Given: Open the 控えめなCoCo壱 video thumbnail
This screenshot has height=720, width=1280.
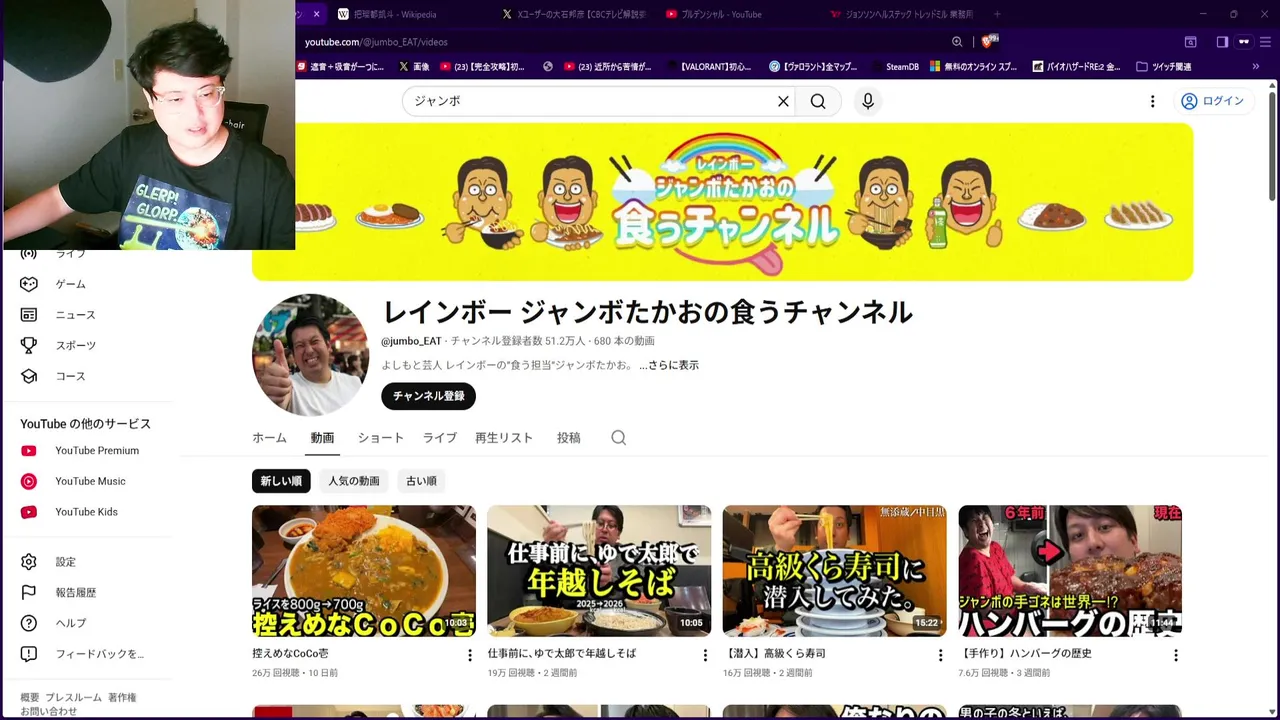Looking at the screenshot, I should 364,571.
